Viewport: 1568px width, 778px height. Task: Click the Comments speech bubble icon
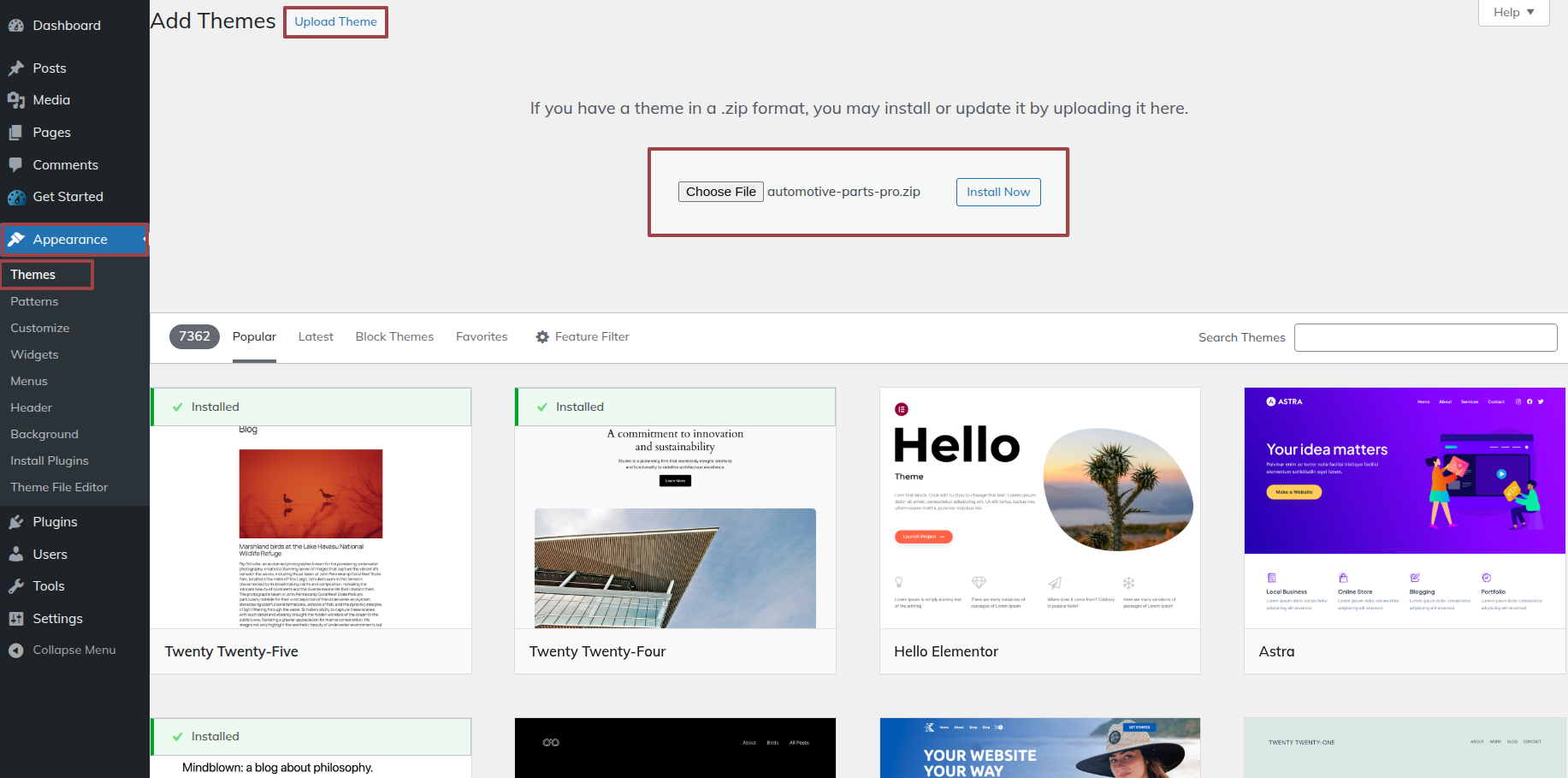click(x=15, y=164)
